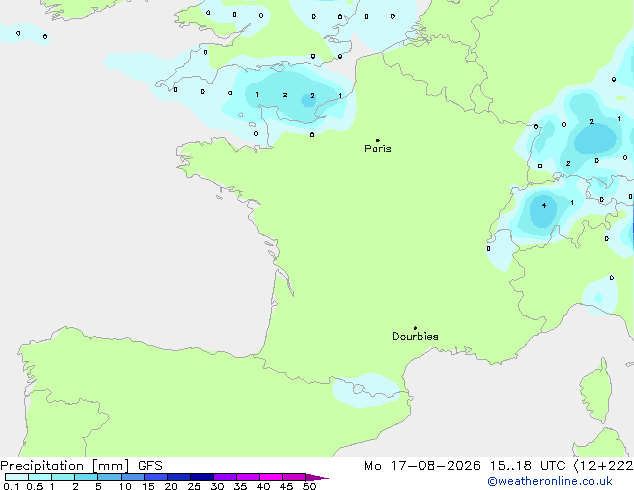The width and height of the screenshot is (634, 490).
Task: Click the Paris city label
Action: (378, 149)
